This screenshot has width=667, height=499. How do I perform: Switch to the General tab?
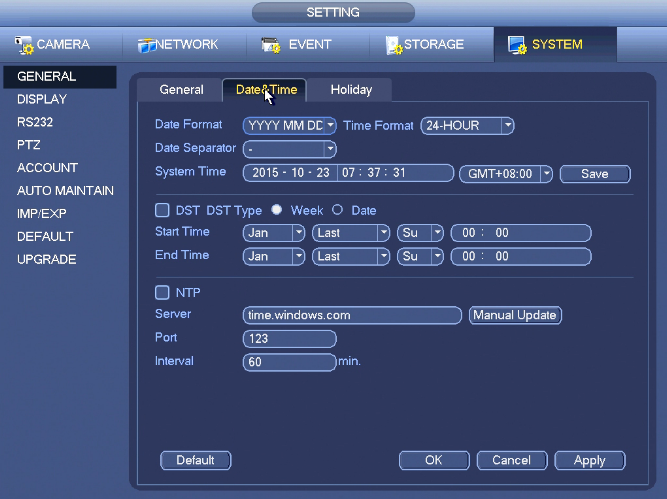pyautogui.click(x=181, y=90)
